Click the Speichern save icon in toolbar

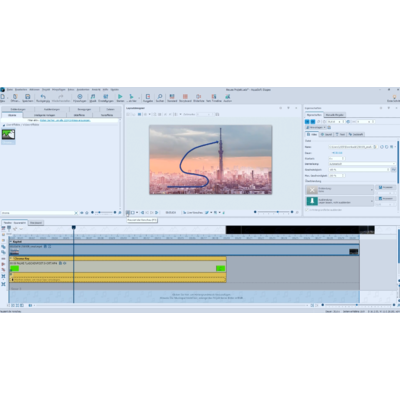pos(28,97)
